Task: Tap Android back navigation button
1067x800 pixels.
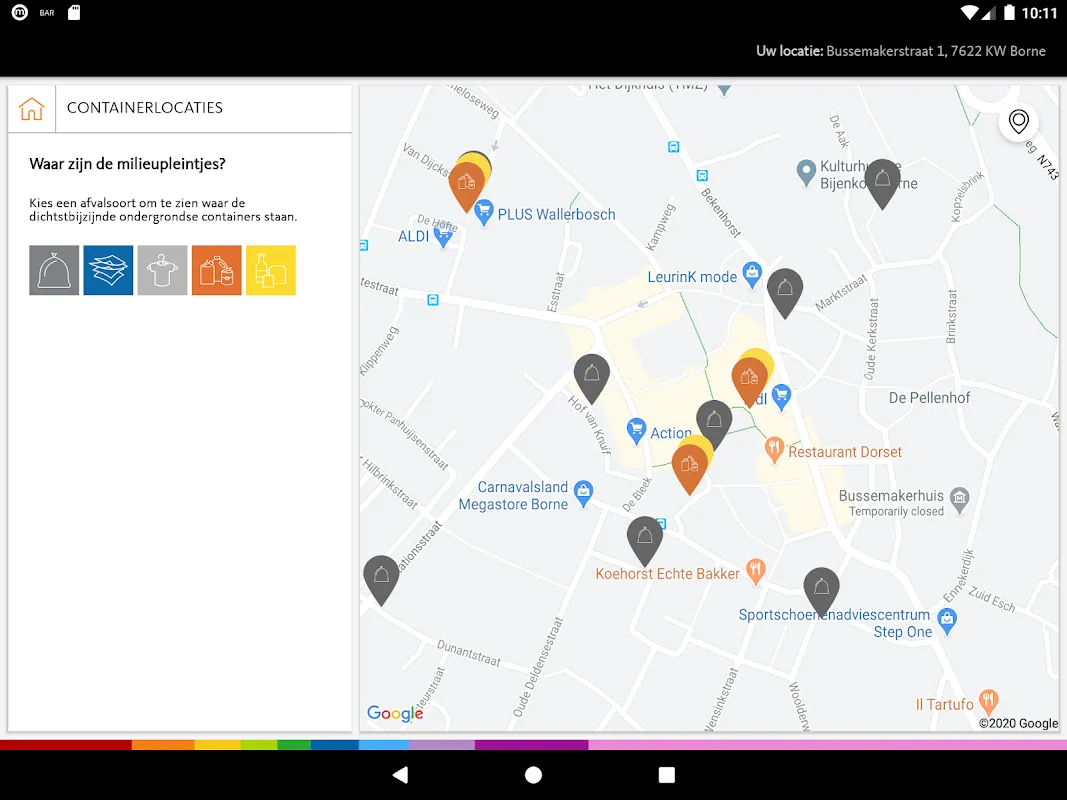Action: coord(400,775)
